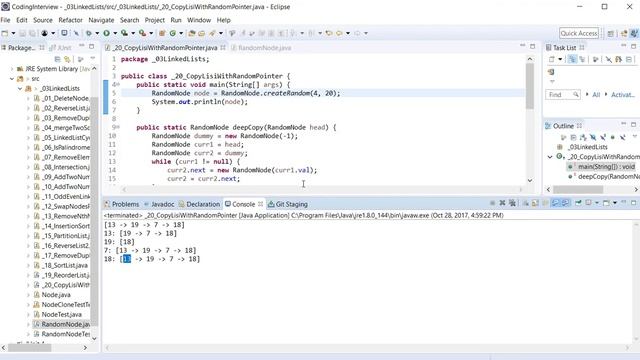The image size is (640, 360).
Task: Collapse _20_CopyLisiWithRandom class in Outline
Action: click(550, 157)
